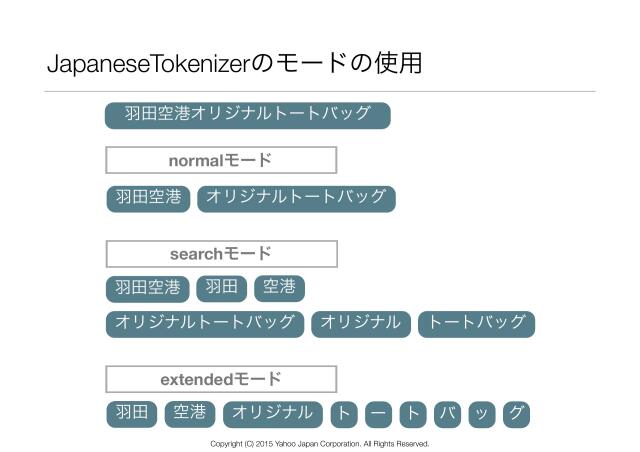Select the full 羽田空港オリジナルトートバッグ input pill
This screenshot has height=452, width=640.
247,115
